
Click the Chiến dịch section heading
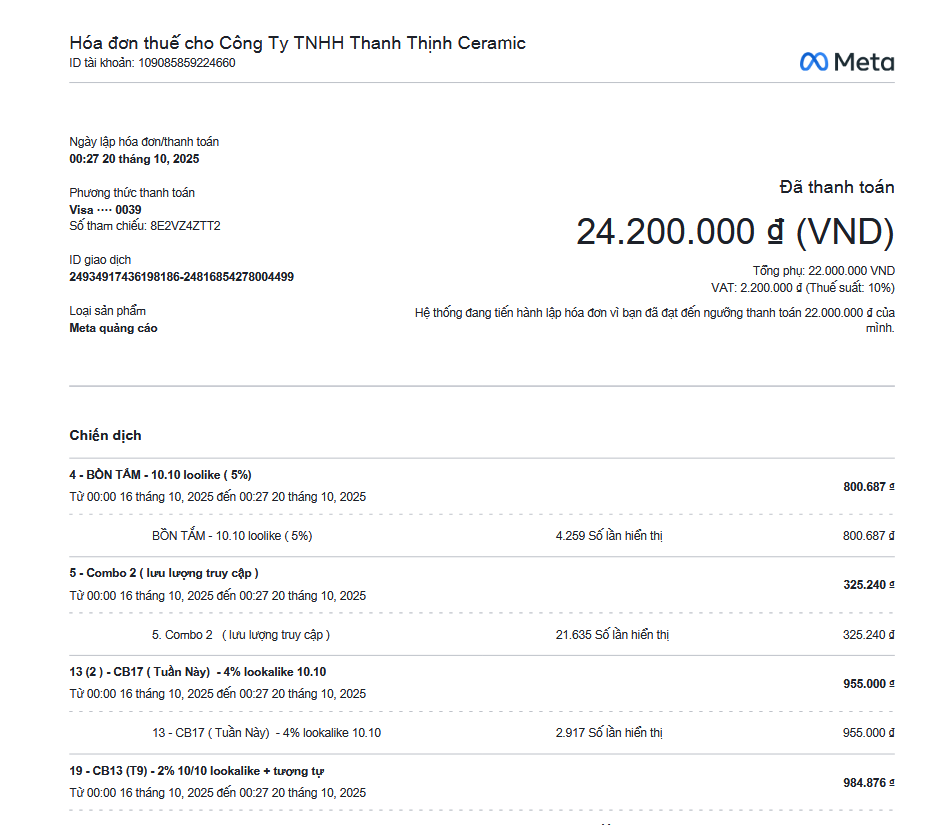coord(105,436)
